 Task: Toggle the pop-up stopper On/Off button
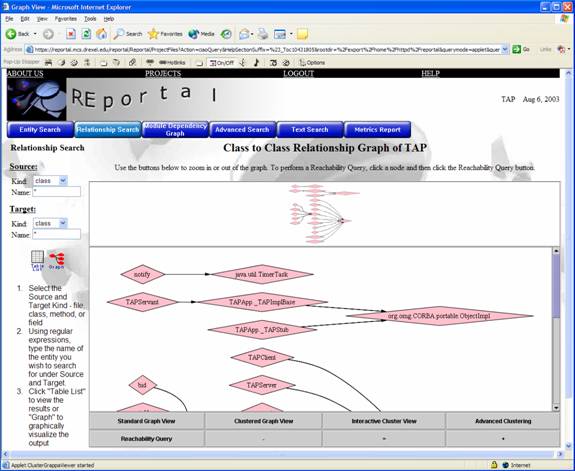[221, 63]
